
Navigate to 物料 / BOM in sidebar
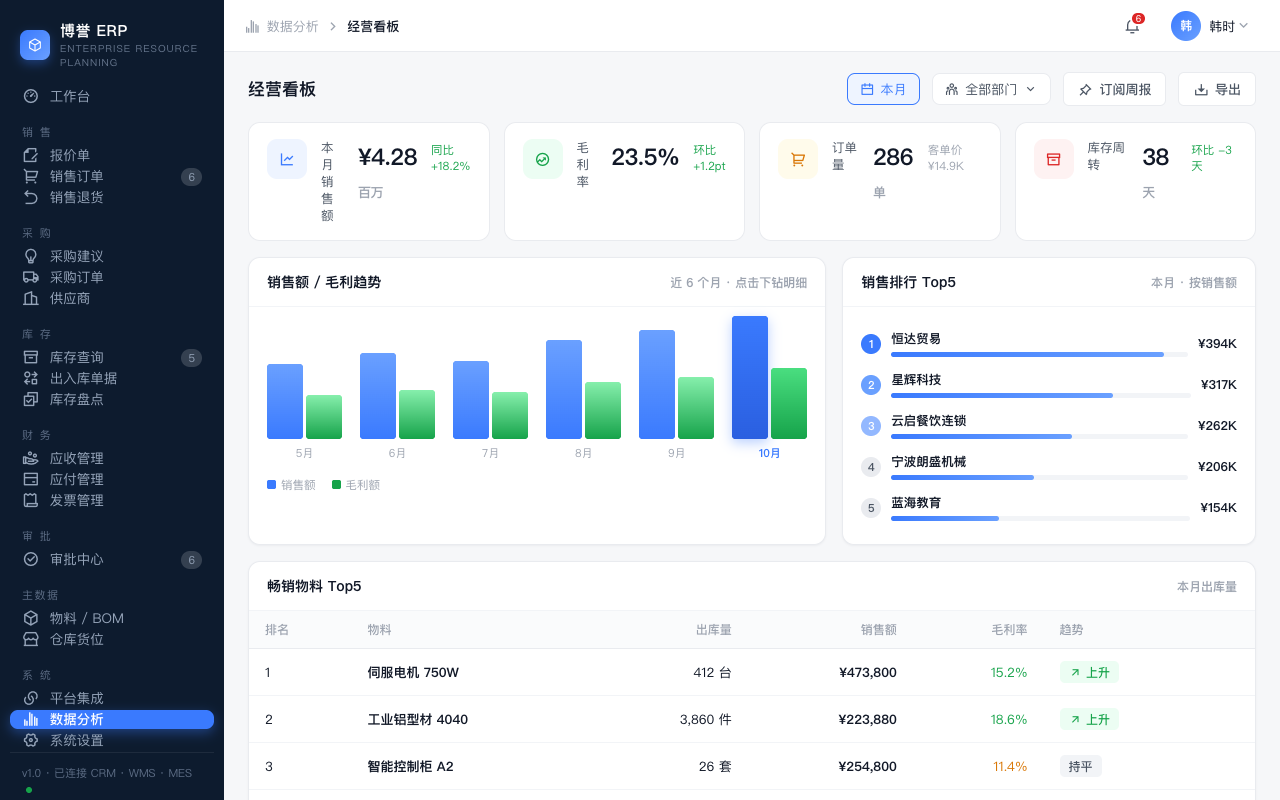112,618
